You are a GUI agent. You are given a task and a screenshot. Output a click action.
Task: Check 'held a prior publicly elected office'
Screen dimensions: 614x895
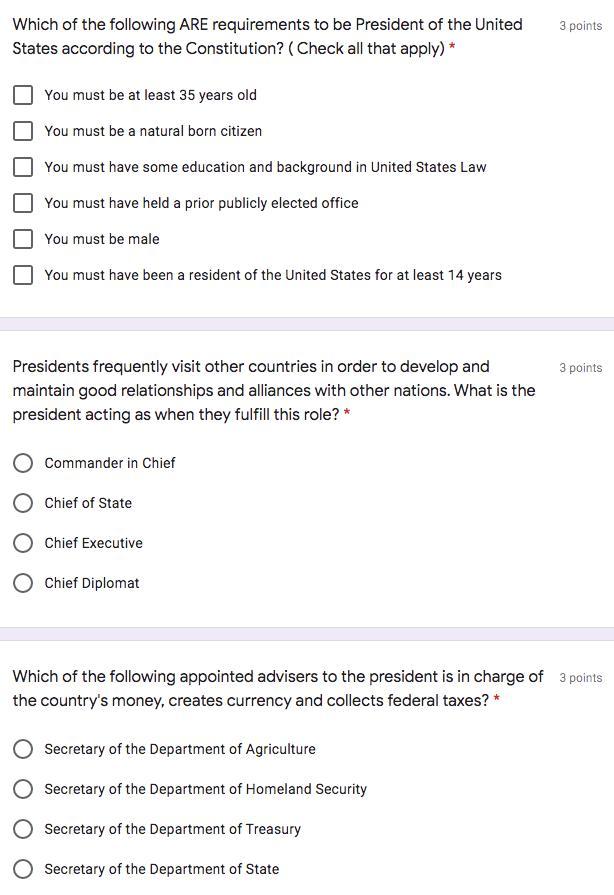23,203
